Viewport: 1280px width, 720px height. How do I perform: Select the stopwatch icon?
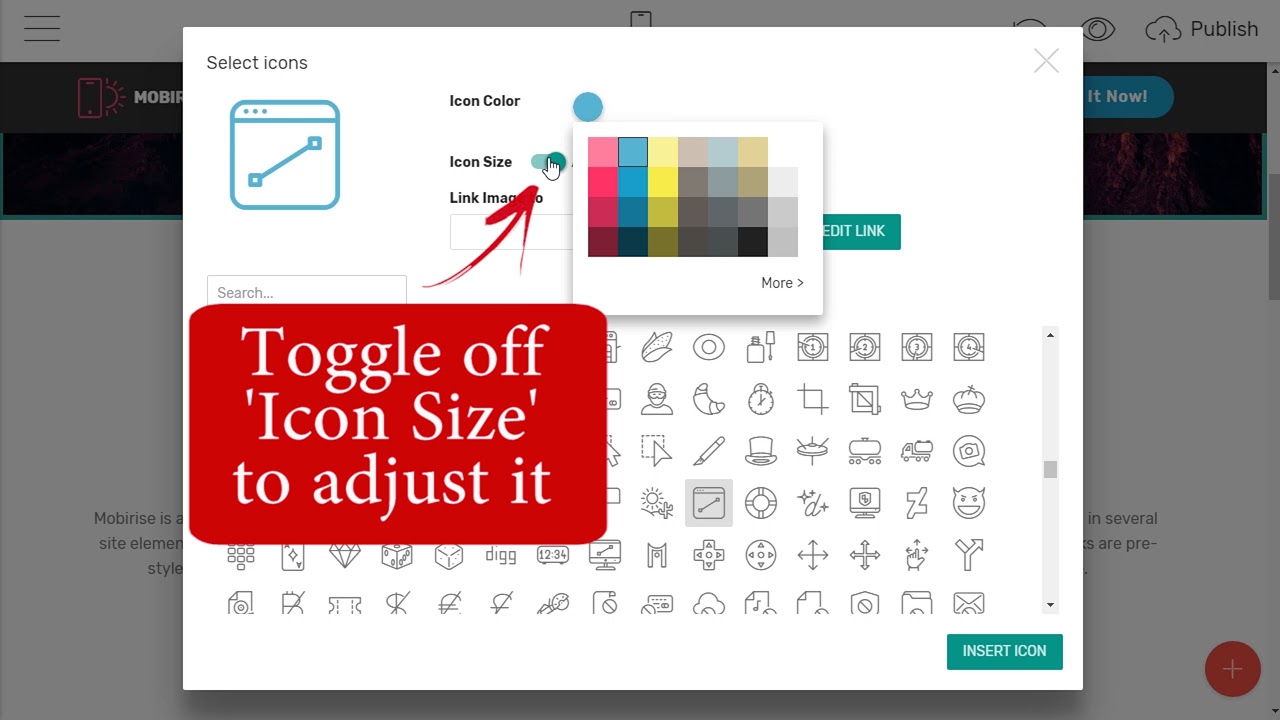(x=761, y=398)
